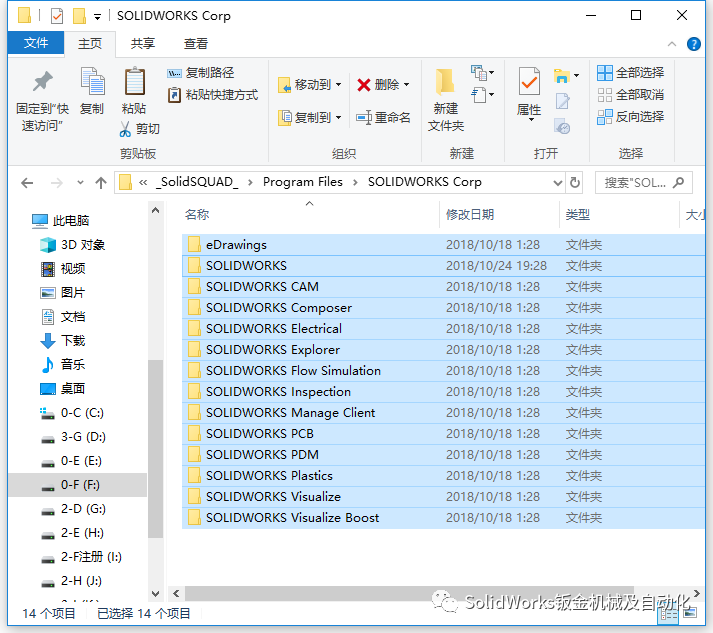Open the Easy access dropdown in New group
The image size is (713, 633).
(x=483, y=95)
